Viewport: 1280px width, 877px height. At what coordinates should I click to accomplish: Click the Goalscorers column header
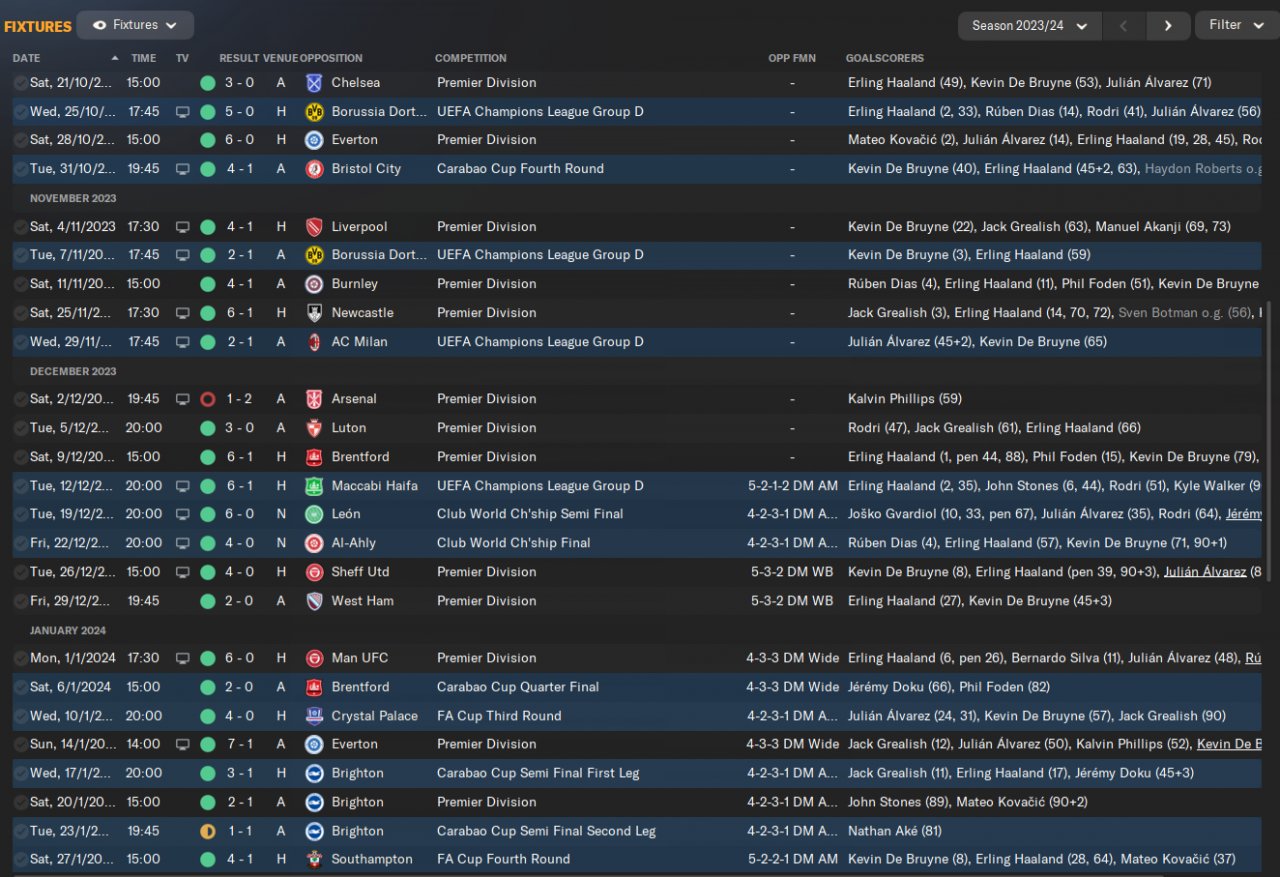pyautogui.click(x=885, y=58)
